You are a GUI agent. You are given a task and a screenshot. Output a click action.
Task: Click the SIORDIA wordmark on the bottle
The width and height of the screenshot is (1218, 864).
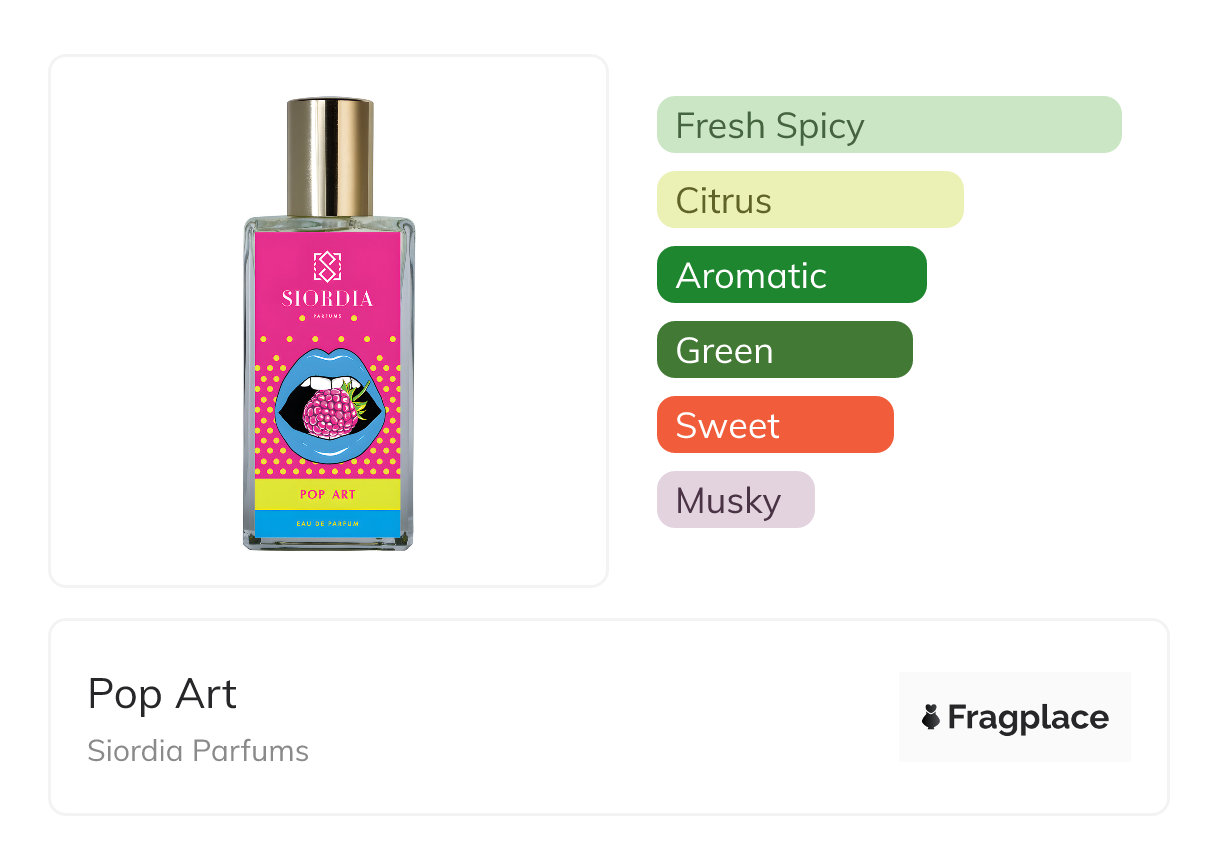[328, 298]
